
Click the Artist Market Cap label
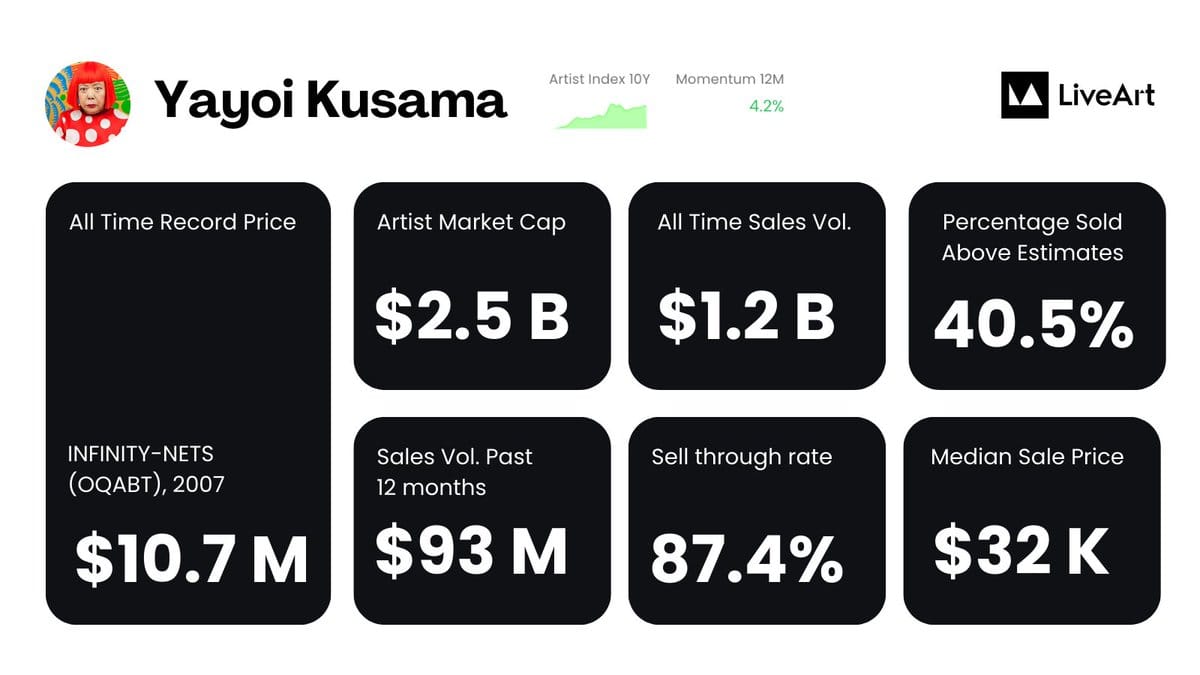point(471,222)
